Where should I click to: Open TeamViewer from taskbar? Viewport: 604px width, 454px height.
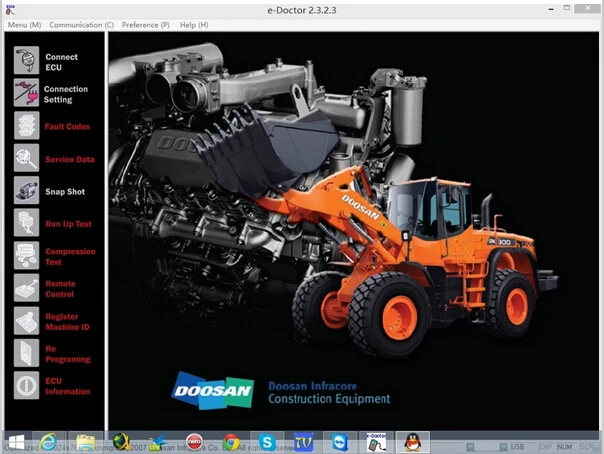[340, 442]
